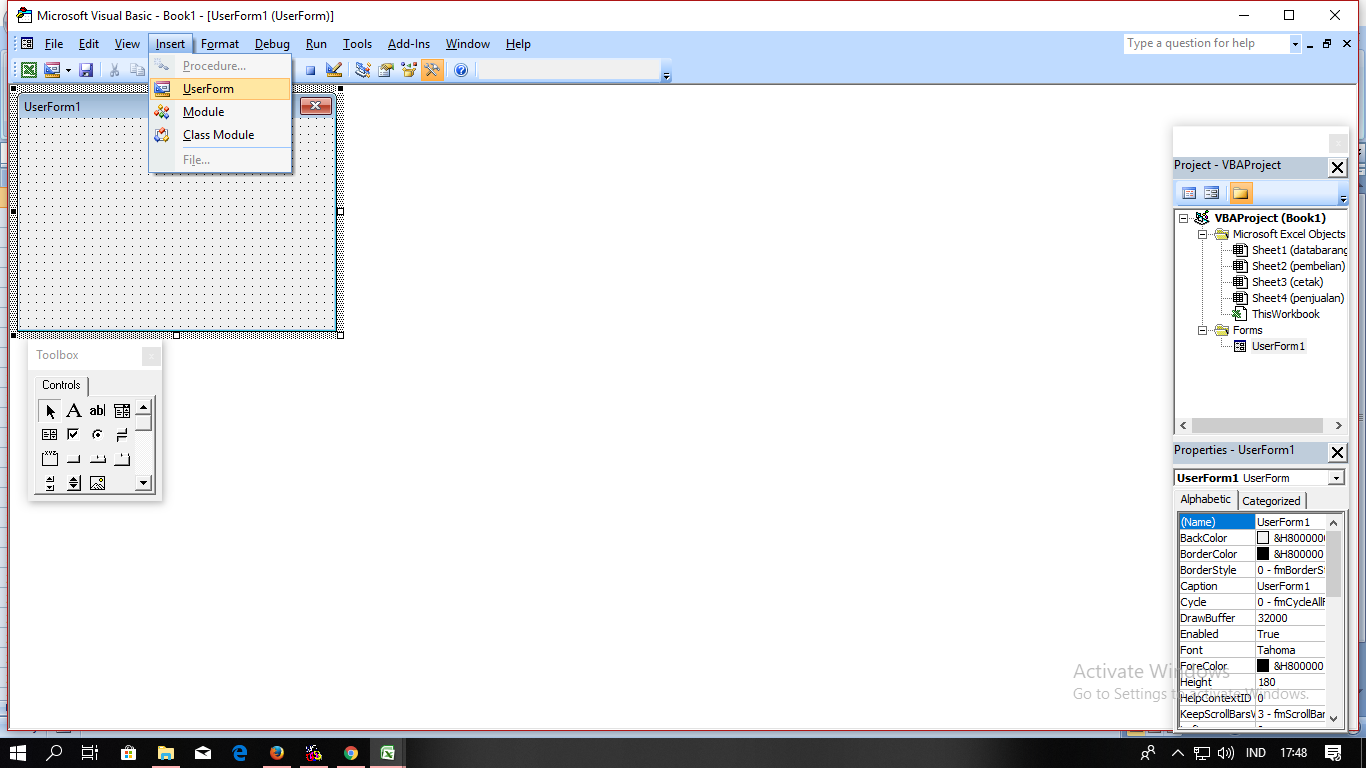
Task: Select the Label (A) control in the Toolbox
Action: coord(74,410)
